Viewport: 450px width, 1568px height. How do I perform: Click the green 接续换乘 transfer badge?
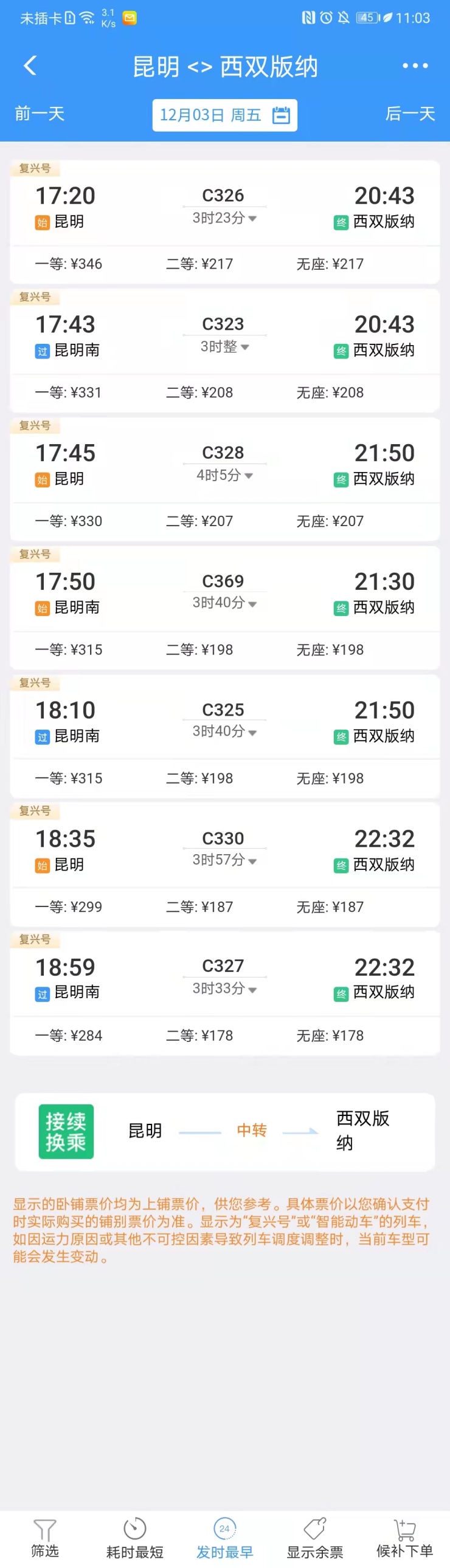[66, 1131]
